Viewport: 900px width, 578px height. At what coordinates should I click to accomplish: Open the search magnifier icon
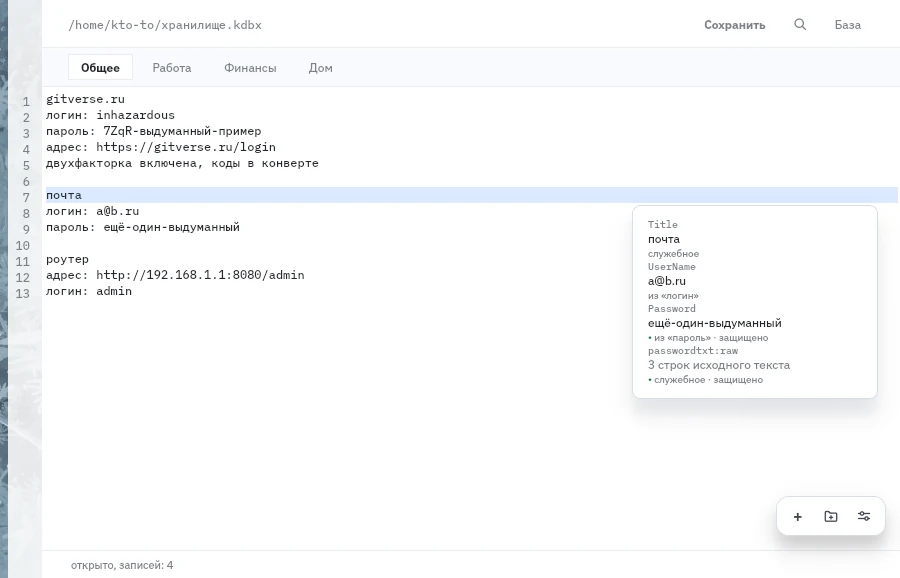point(800,25)
